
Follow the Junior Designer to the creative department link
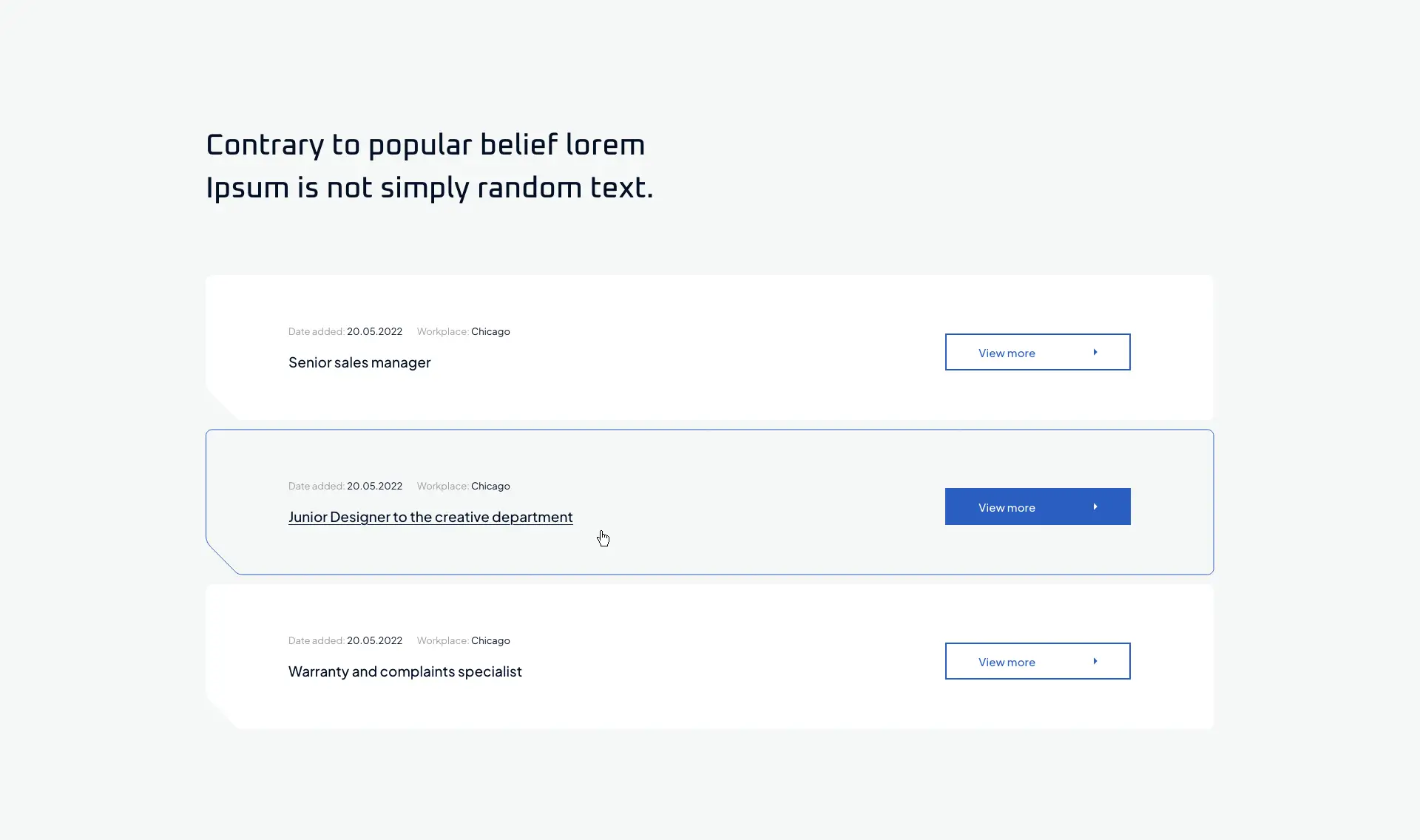tap(430, 517)
